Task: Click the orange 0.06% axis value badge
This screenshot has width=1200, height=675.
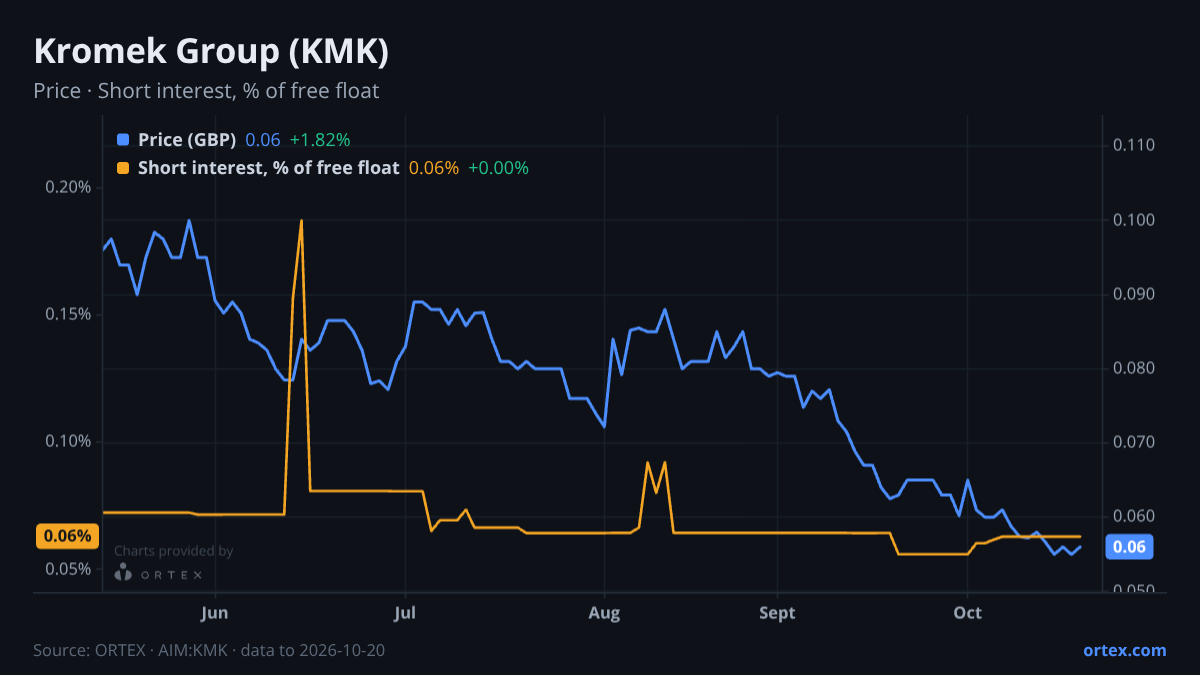Action: [x=68, y=536]
